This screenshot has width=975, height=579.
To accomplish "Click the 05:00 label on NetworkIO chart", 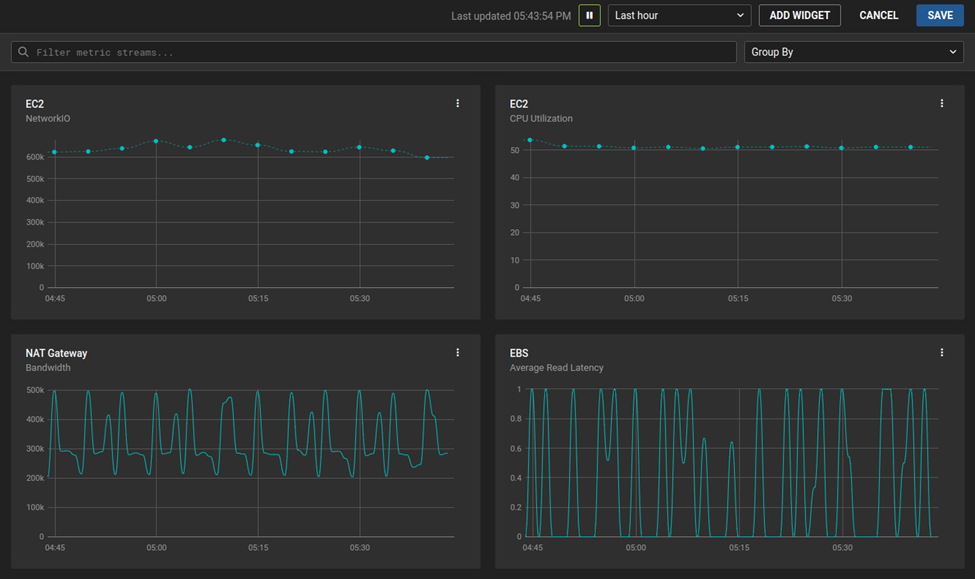I will point(156,299).
